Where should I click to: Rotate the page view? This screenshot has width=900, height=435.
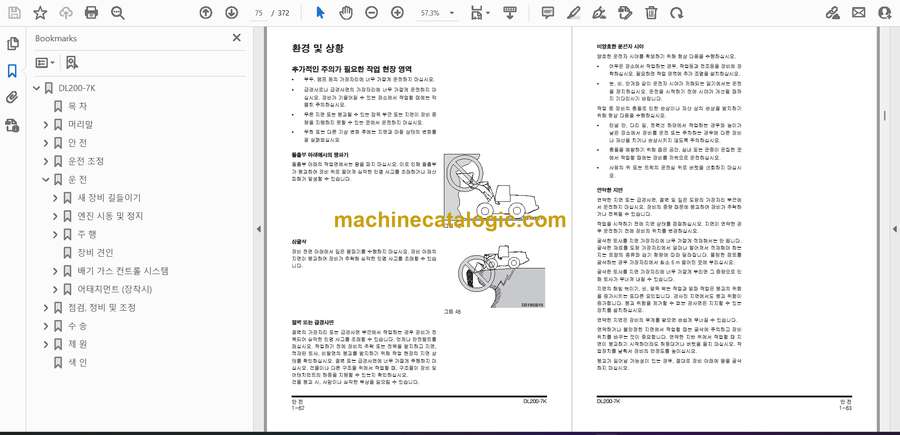pyautogui.click(x=677, y=13)
